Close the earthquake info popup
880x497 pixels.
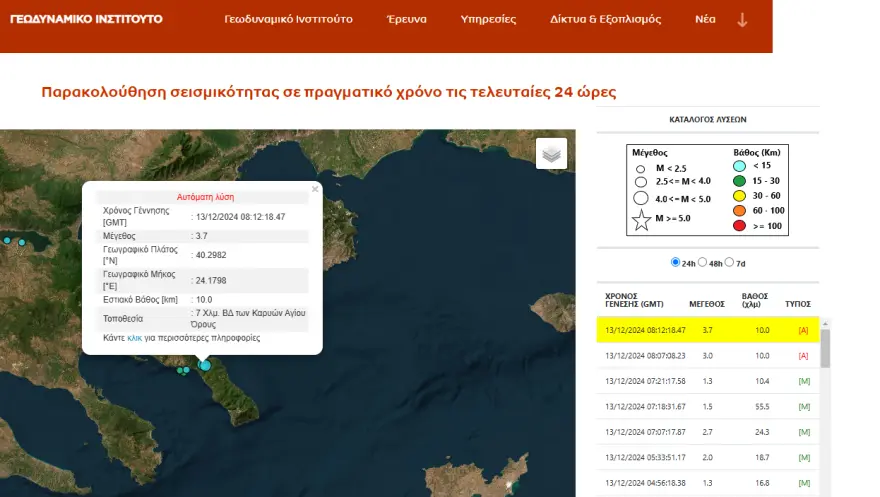point(315,188)
